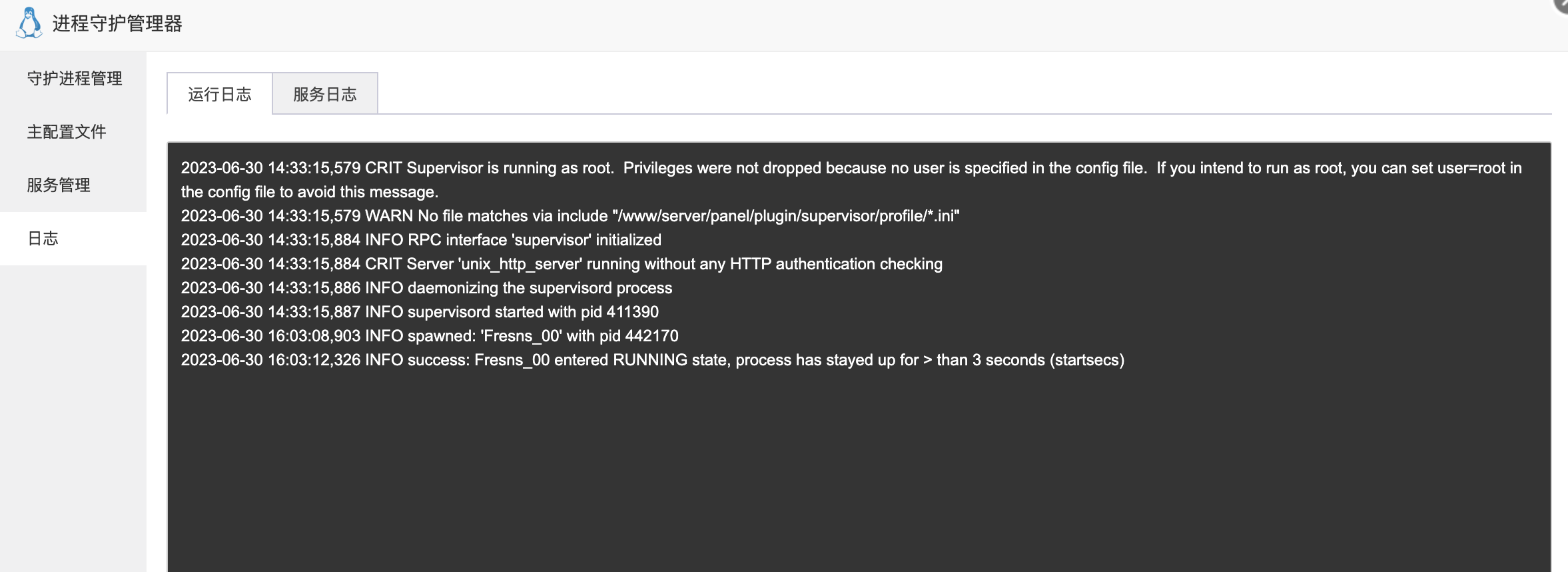Open the 守护进程管理 sidebar section
Screen dimensions: 1568x572
coord(73,79)
